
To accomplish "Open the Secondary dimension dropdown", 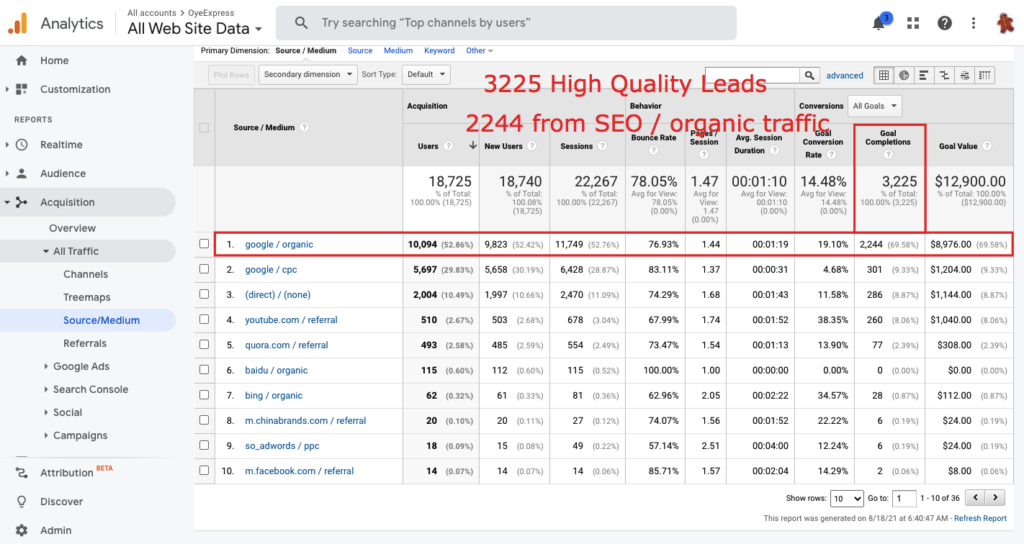I will (307, 74).
